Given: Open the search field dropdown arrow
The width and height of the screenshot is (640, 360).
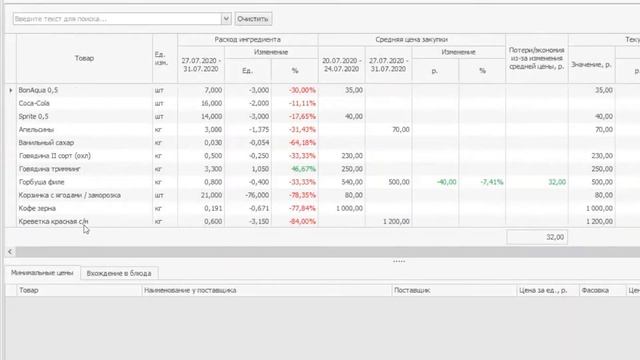Looking at the screenshot, I should pyautogui.click(x=226, y=19).
